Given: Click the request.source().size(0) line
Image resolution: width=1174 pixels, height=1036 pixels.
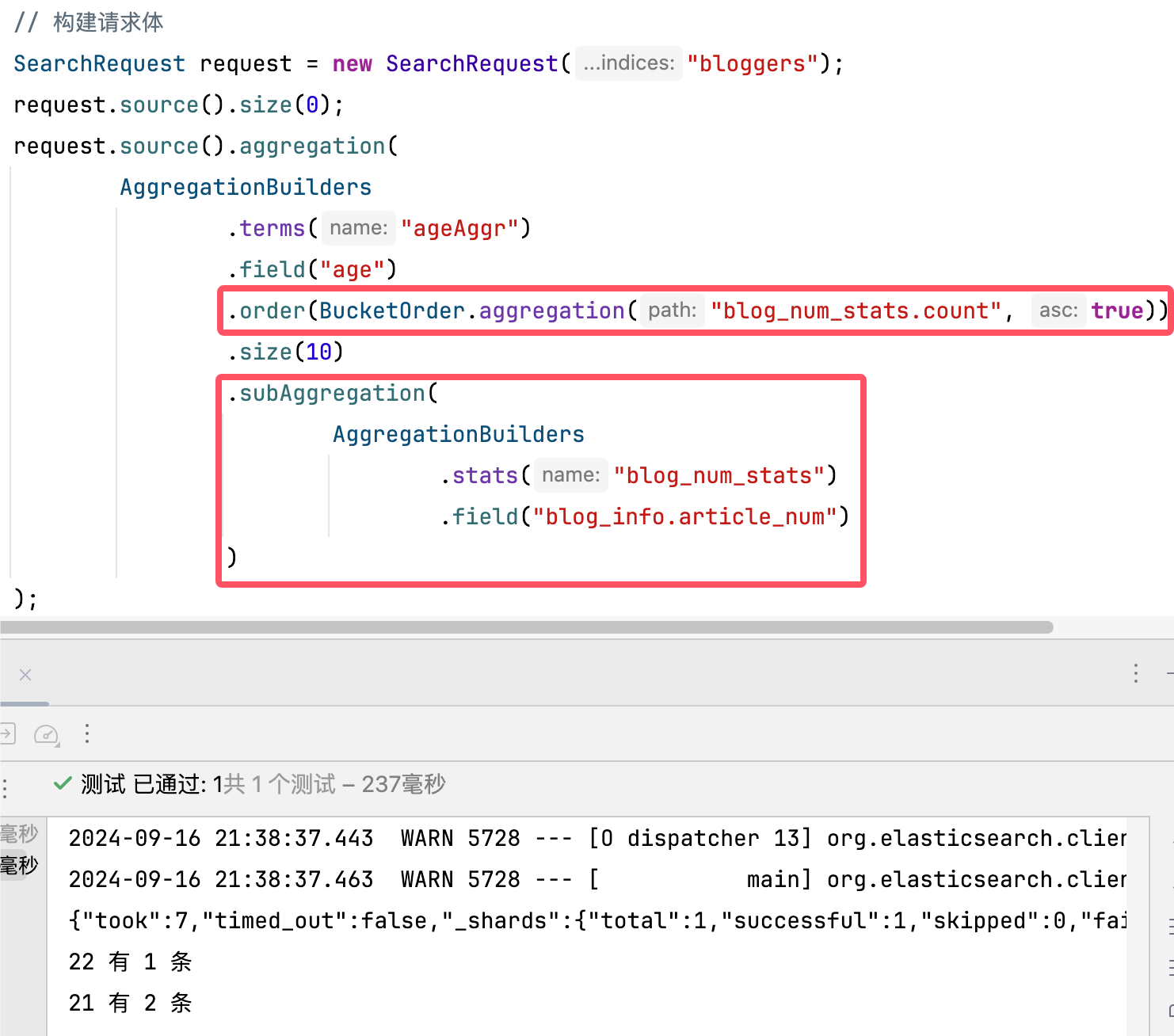Looking at the screenshot, I should [x=179, y=105].
